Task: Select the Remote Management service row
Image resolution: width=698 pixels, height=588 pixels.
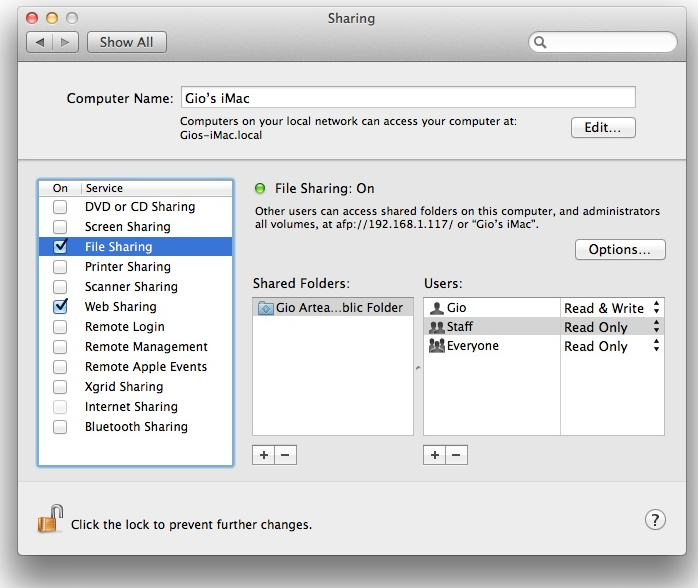Action: click(135, 347)
